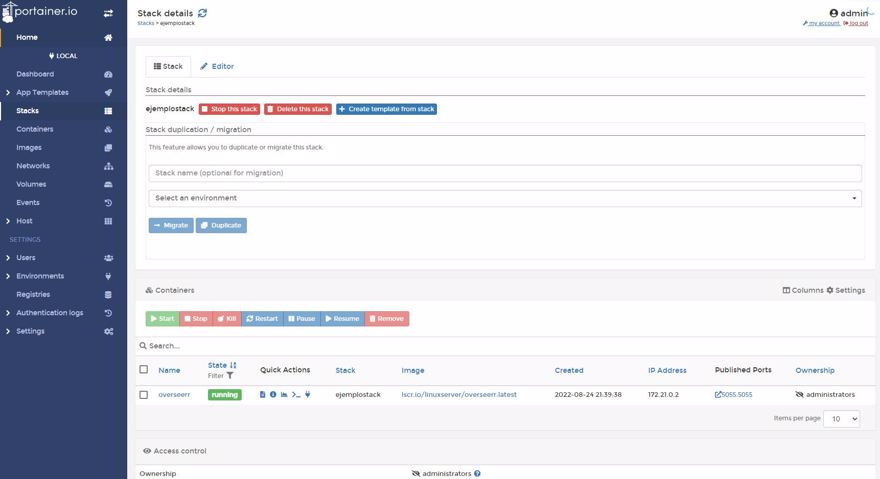
Task: Open overseerr attach plug quick action
Action: 308,395
